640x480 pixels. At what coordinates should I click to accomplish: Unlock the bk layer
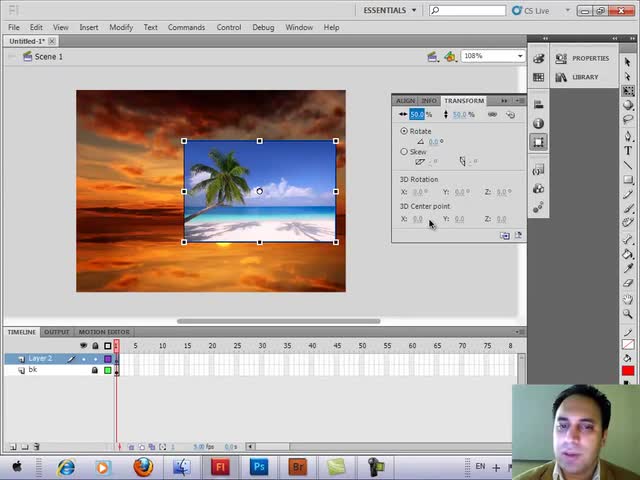pyautogui.click(x=95, y=370)
